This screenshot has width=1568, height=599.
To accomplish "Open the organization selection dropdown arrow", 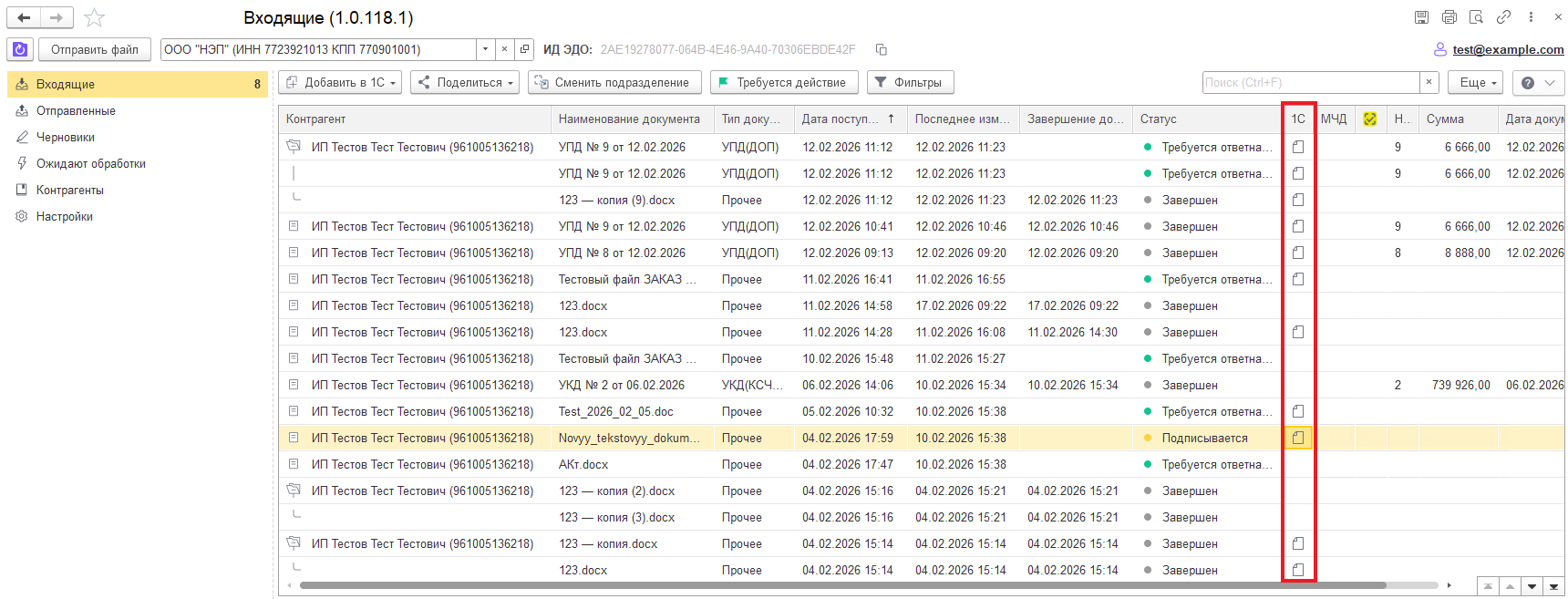I will (x=485, y=49).
